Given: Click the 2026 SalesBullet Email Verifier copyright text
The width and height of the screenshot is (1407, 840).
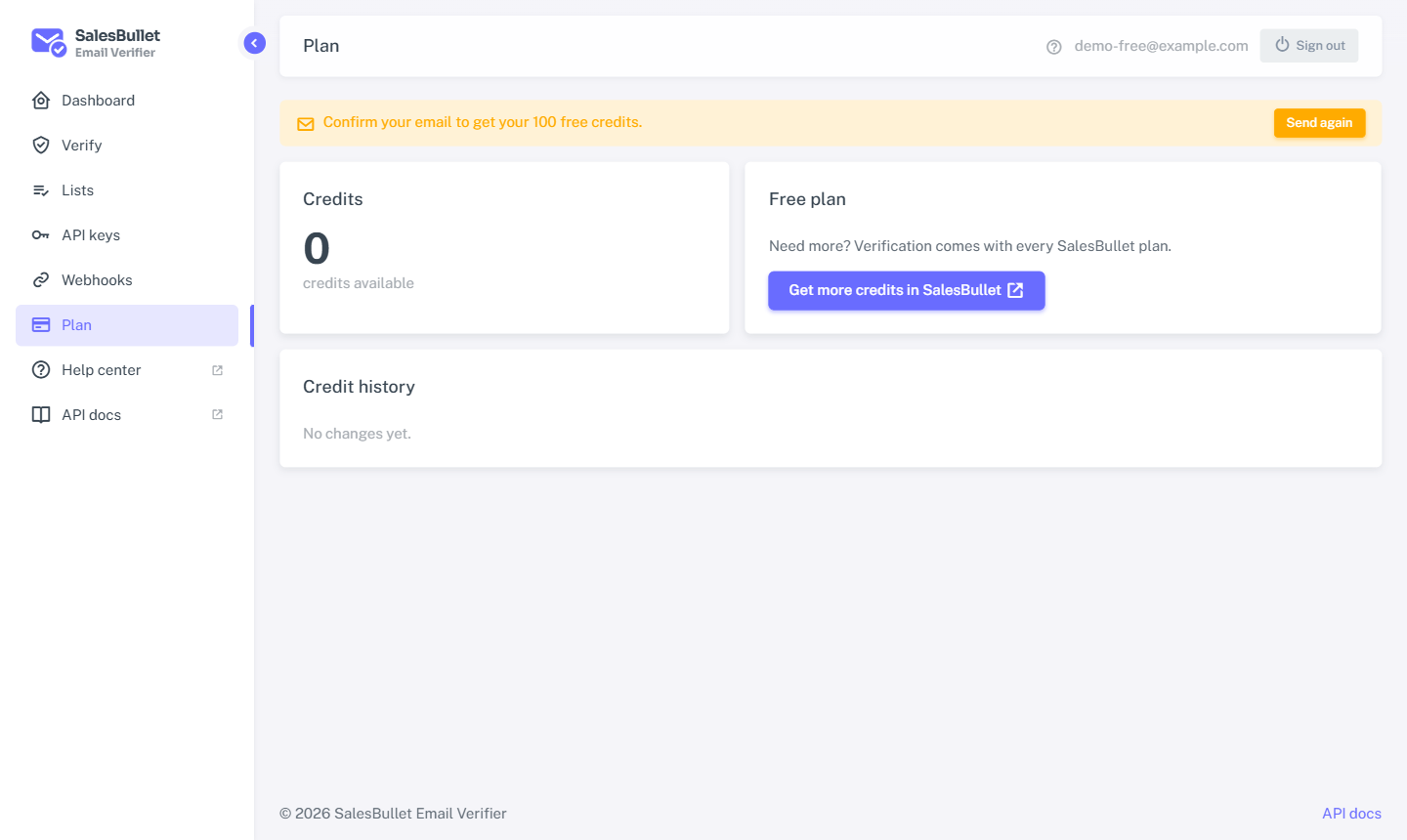Looking at the screenshot, I should tap(393, 814).
